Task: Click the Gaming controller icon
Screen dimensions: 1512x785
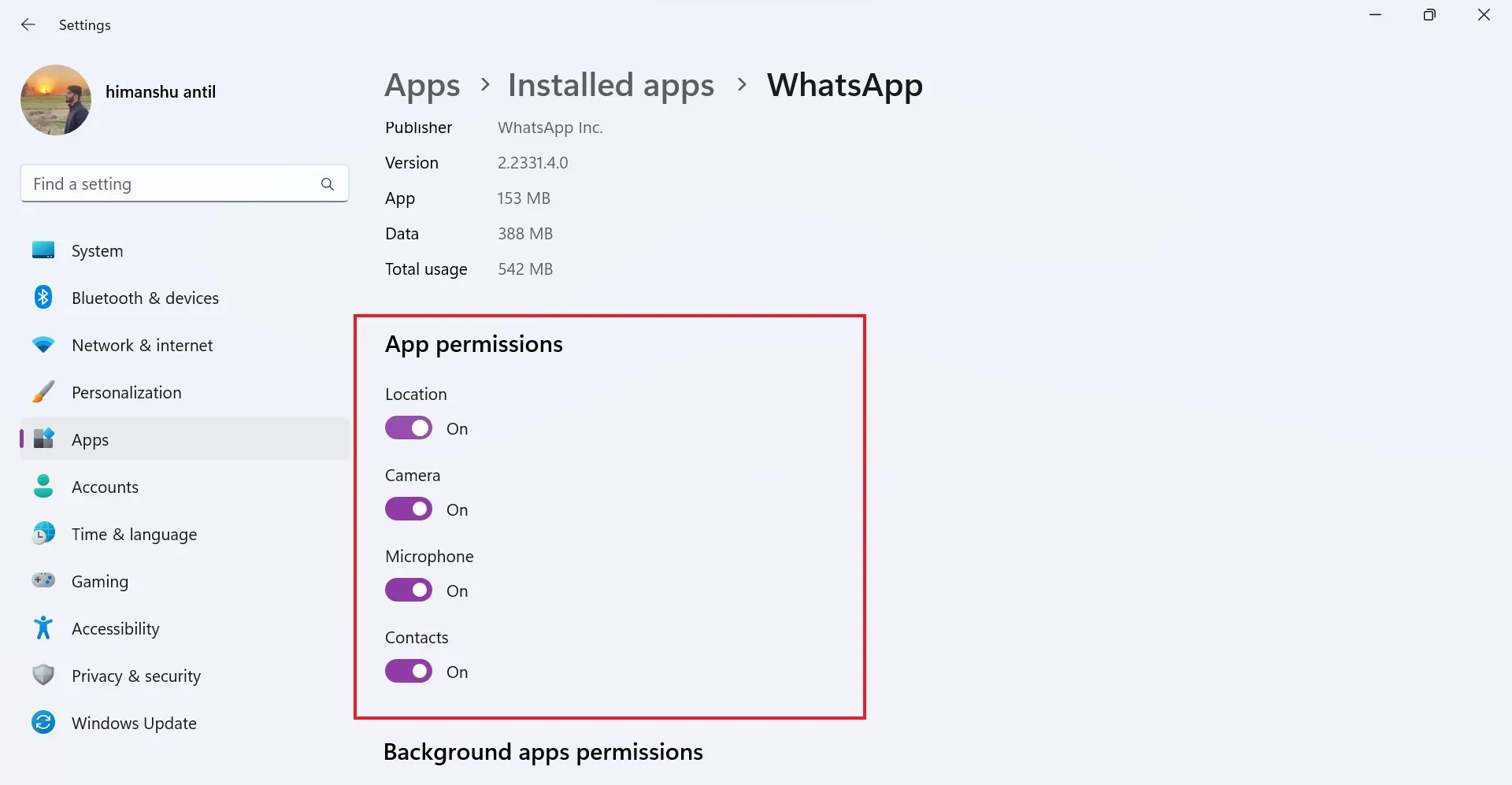Action: click(42, 581)
